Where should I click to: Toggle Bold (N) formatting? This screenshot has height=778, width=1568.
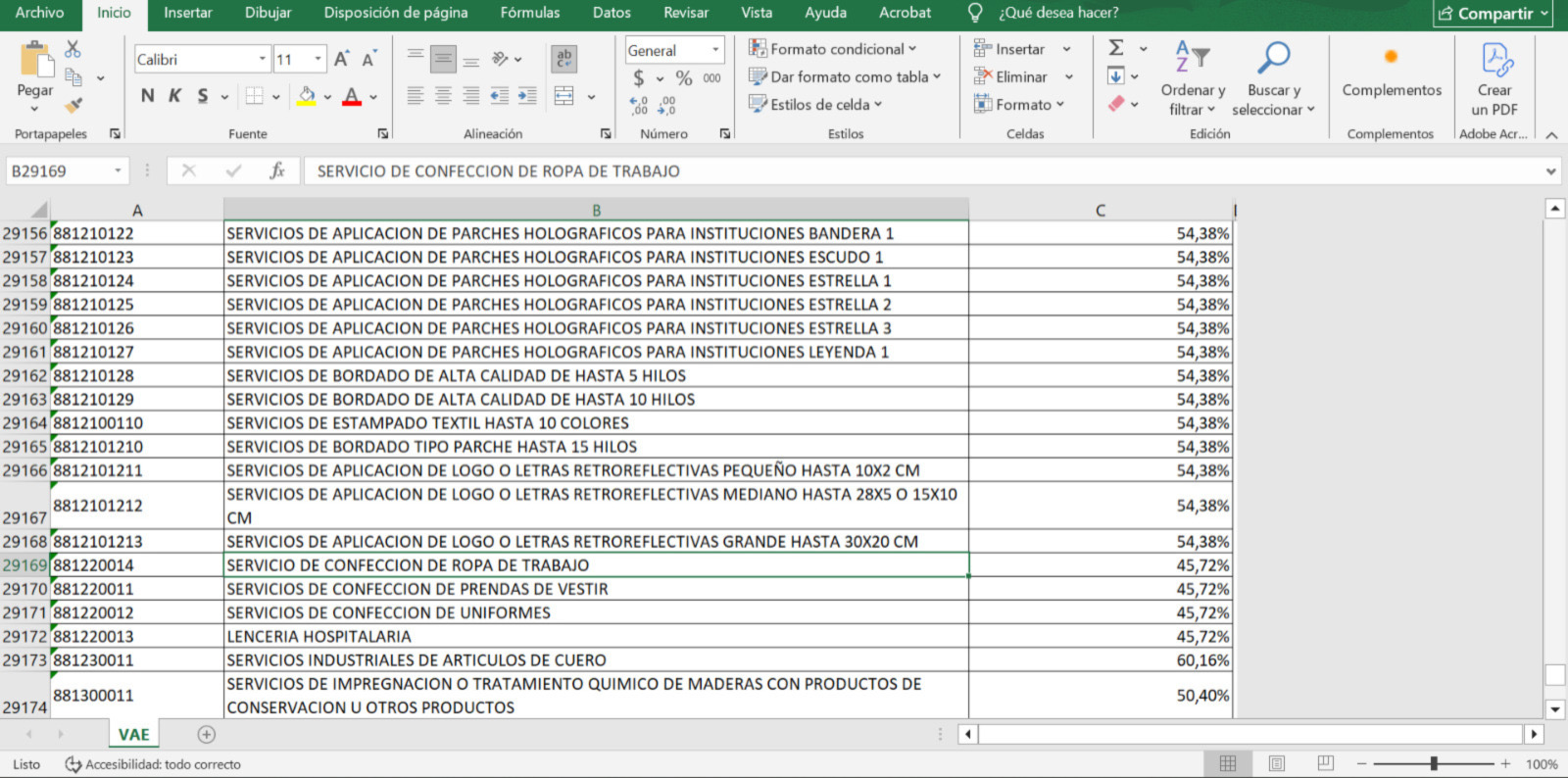[x=148, y=96]
